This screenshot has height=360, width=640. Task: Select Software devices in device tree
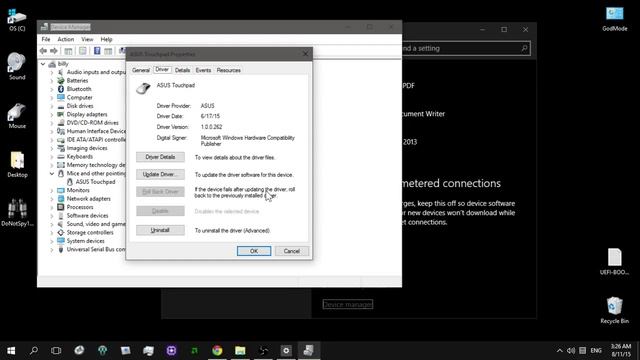click(x=87, y=216)
